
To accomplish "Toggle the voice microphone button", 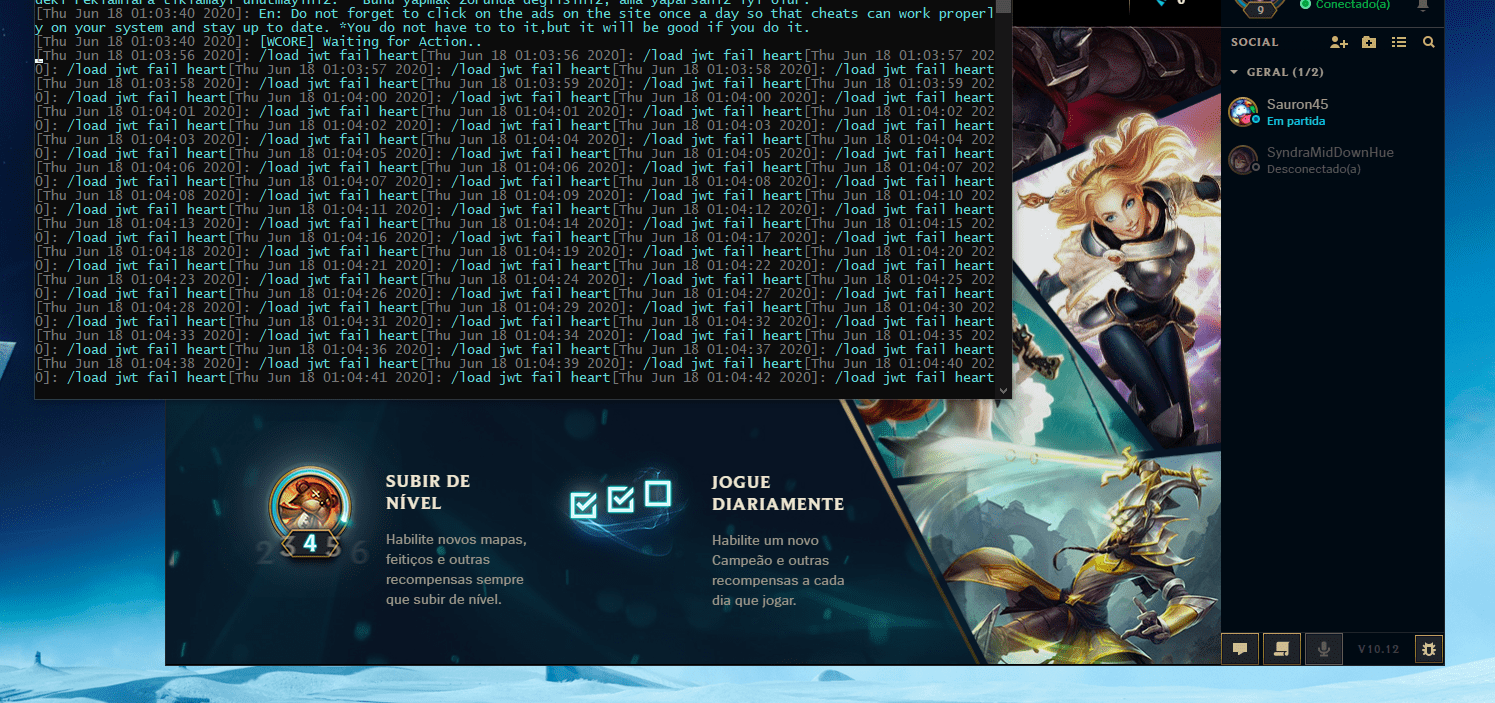I will [1324, 649].
